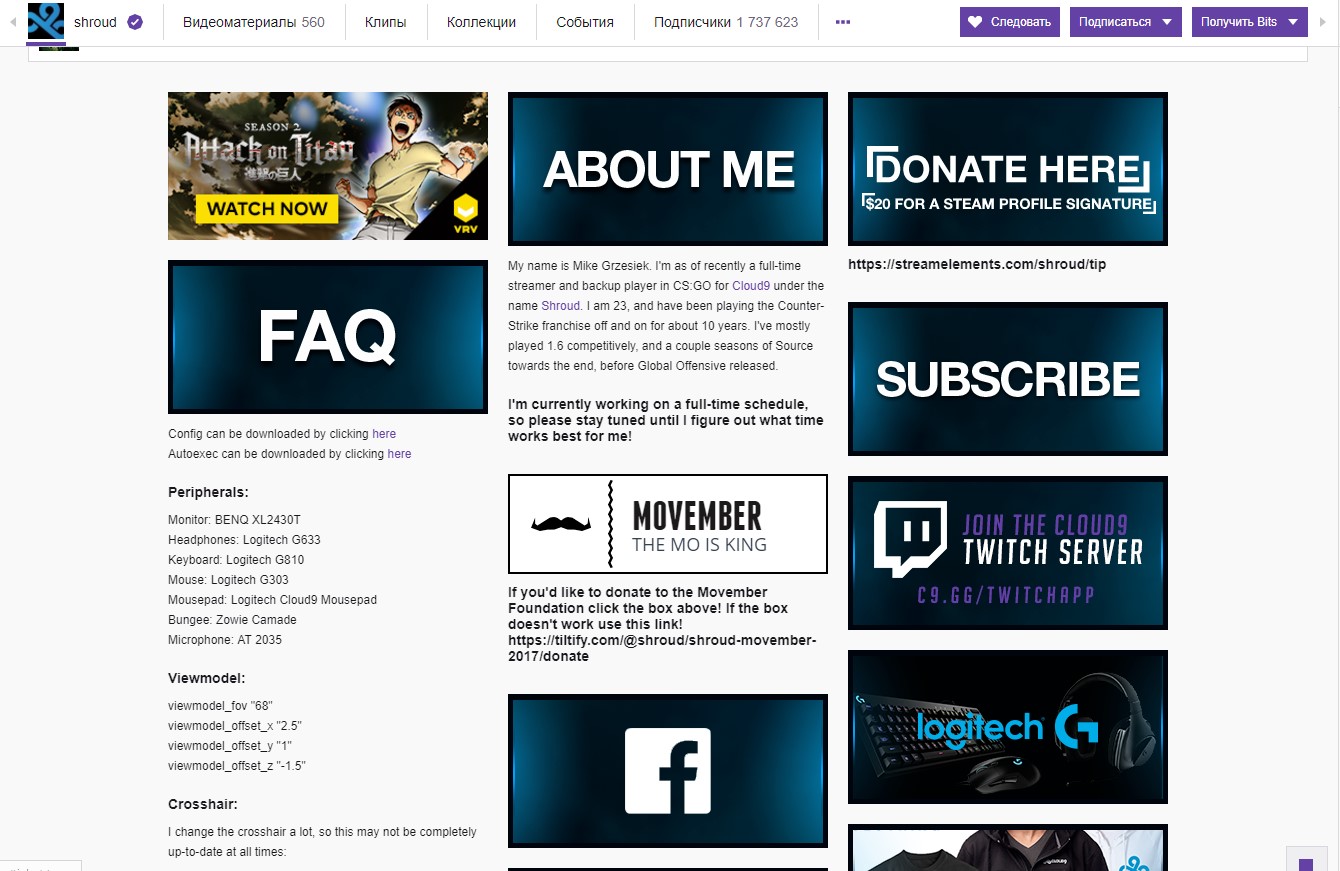Download autoexec via second 'here' link

point(399,454)
